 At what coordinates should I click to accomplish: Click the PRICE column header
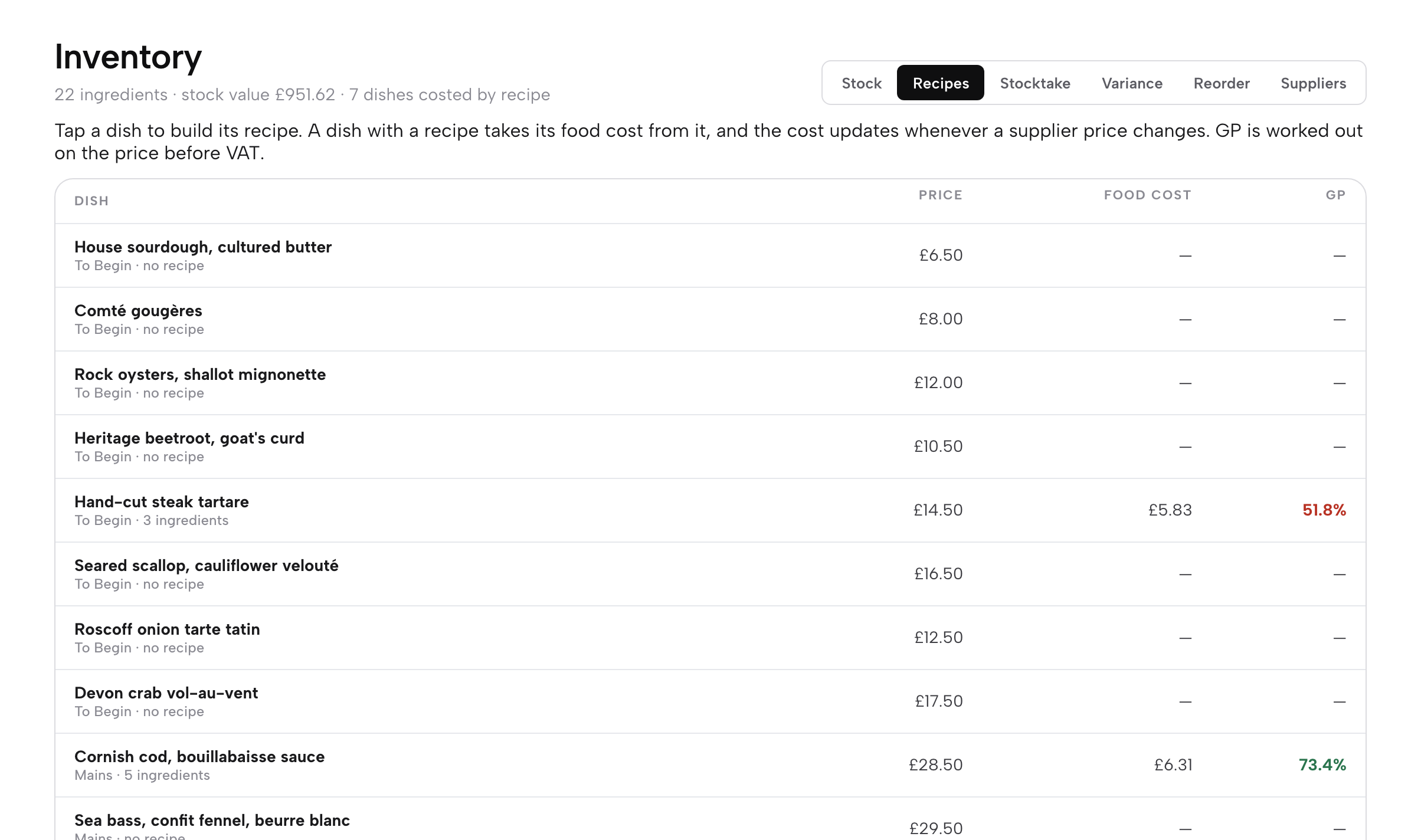(940, 195)
